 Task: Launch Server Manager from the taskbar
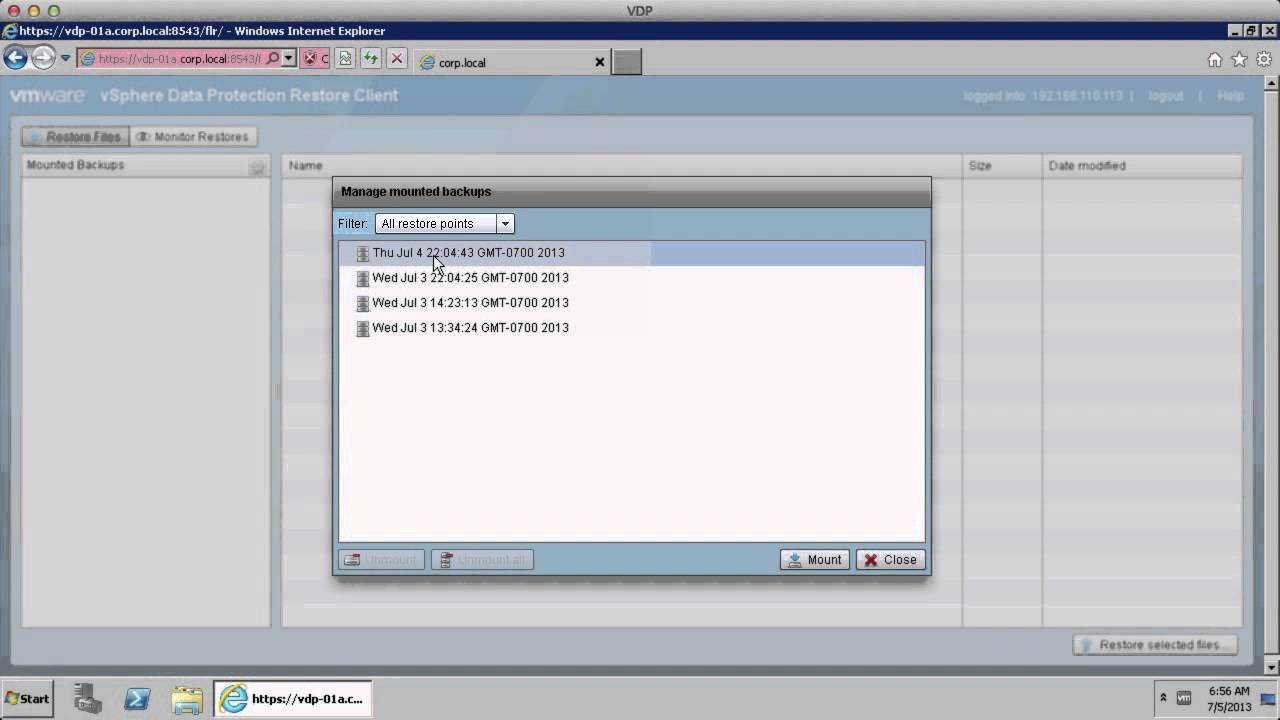point(88,699)
